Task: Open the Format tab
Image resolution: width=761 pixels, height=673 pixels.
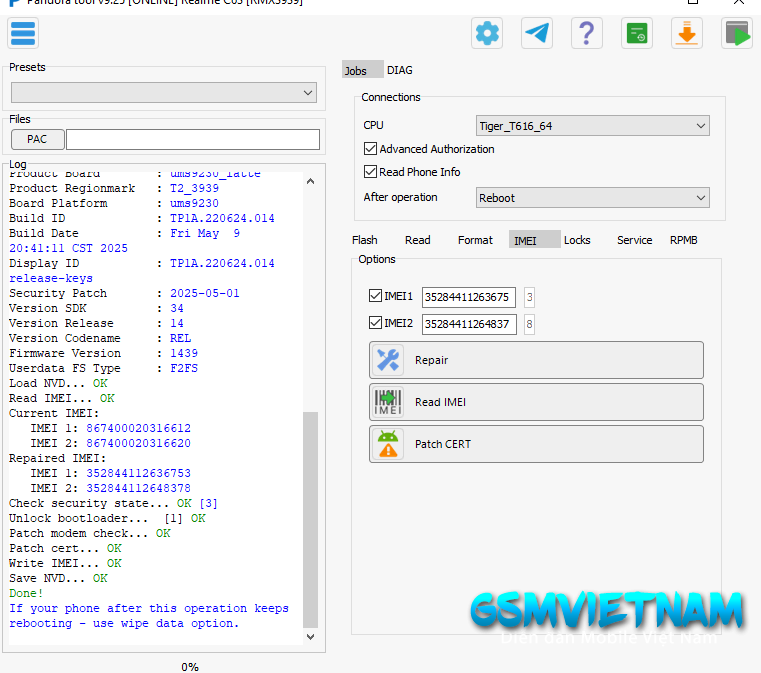Action: pos(475,240)
